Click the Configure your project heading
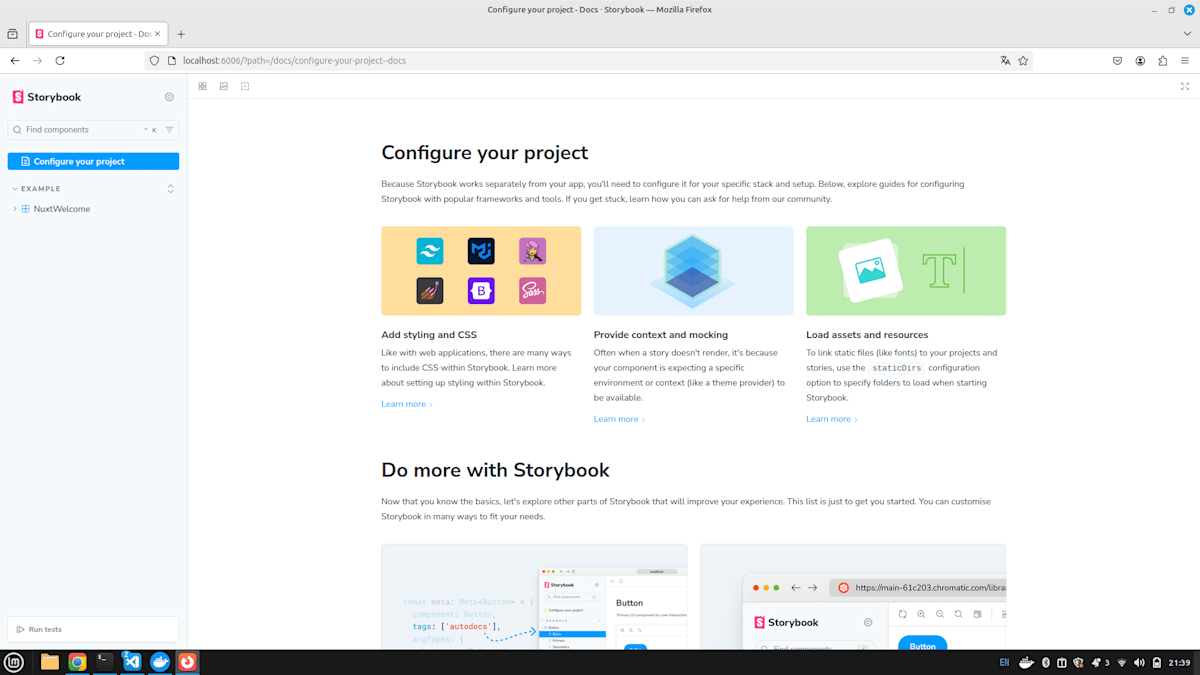1200x675 pixels. 485,153
